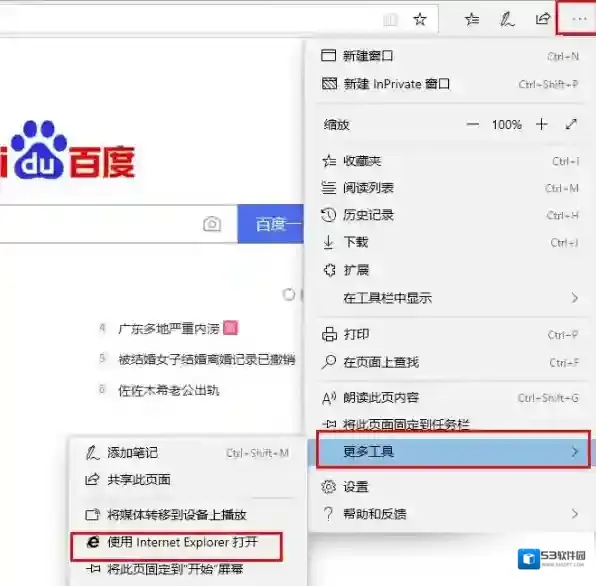Add page to favorites with star icon
596x586 pixels.
click(x=420, y=19)
